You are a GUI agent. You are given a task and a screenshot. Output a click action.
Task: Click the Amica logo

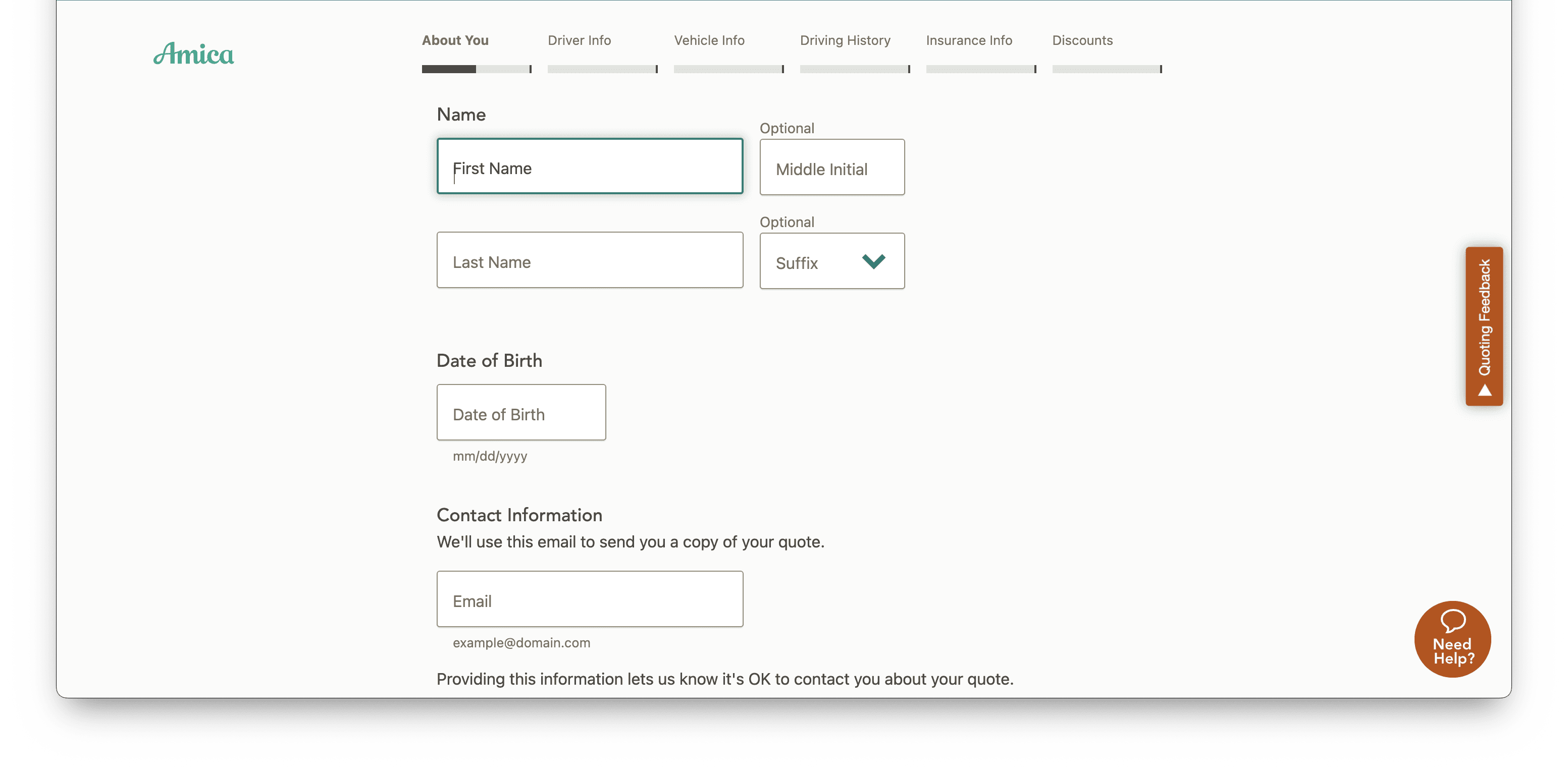[x=193, y=53]
